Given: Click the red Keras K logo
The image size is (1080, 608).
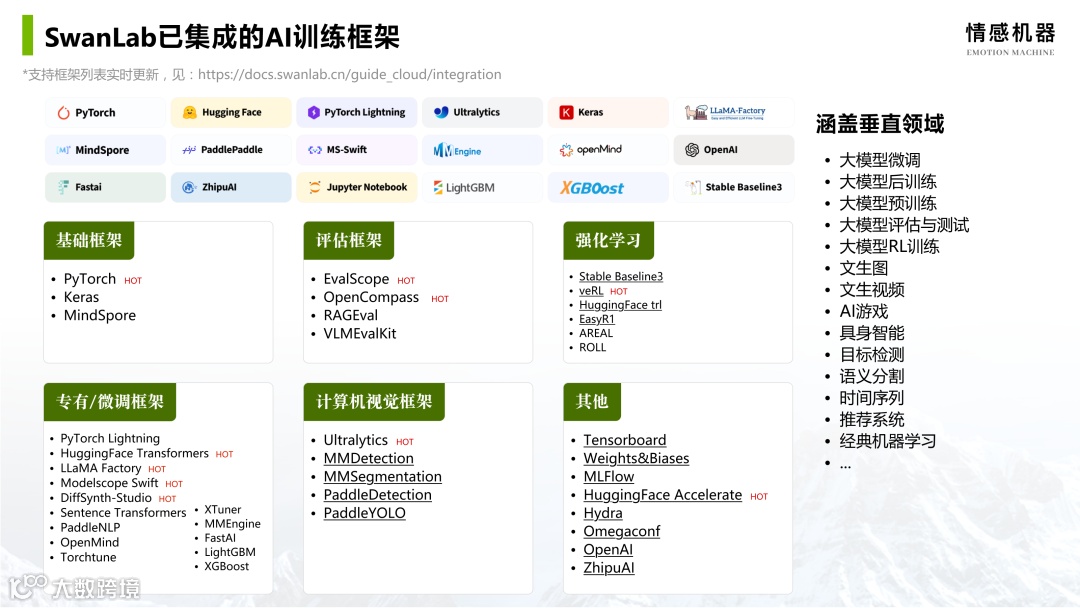Looking at the screenshot, I should tap(566, 112).
